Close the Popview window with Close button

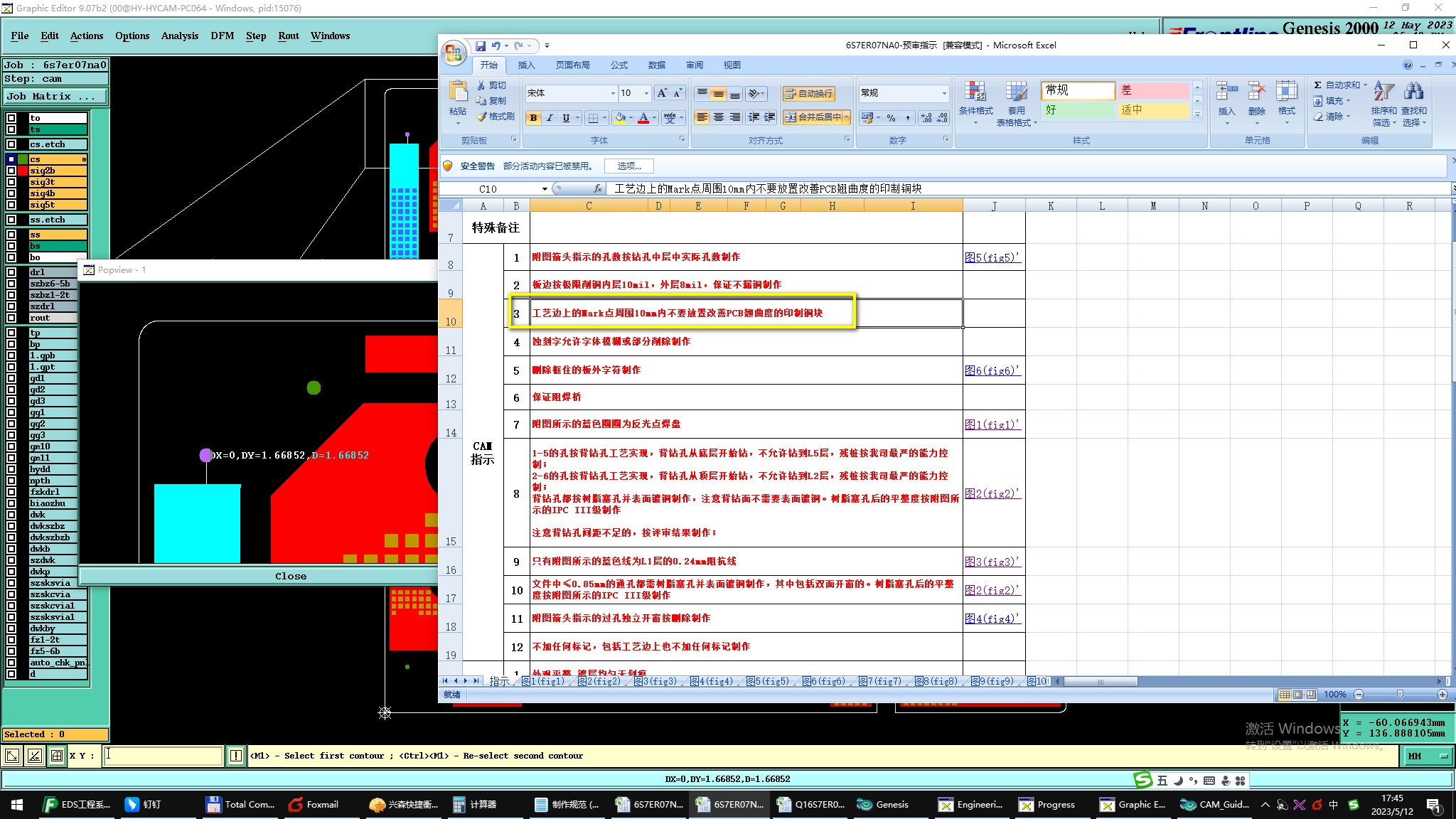click(x=291, y=576)
